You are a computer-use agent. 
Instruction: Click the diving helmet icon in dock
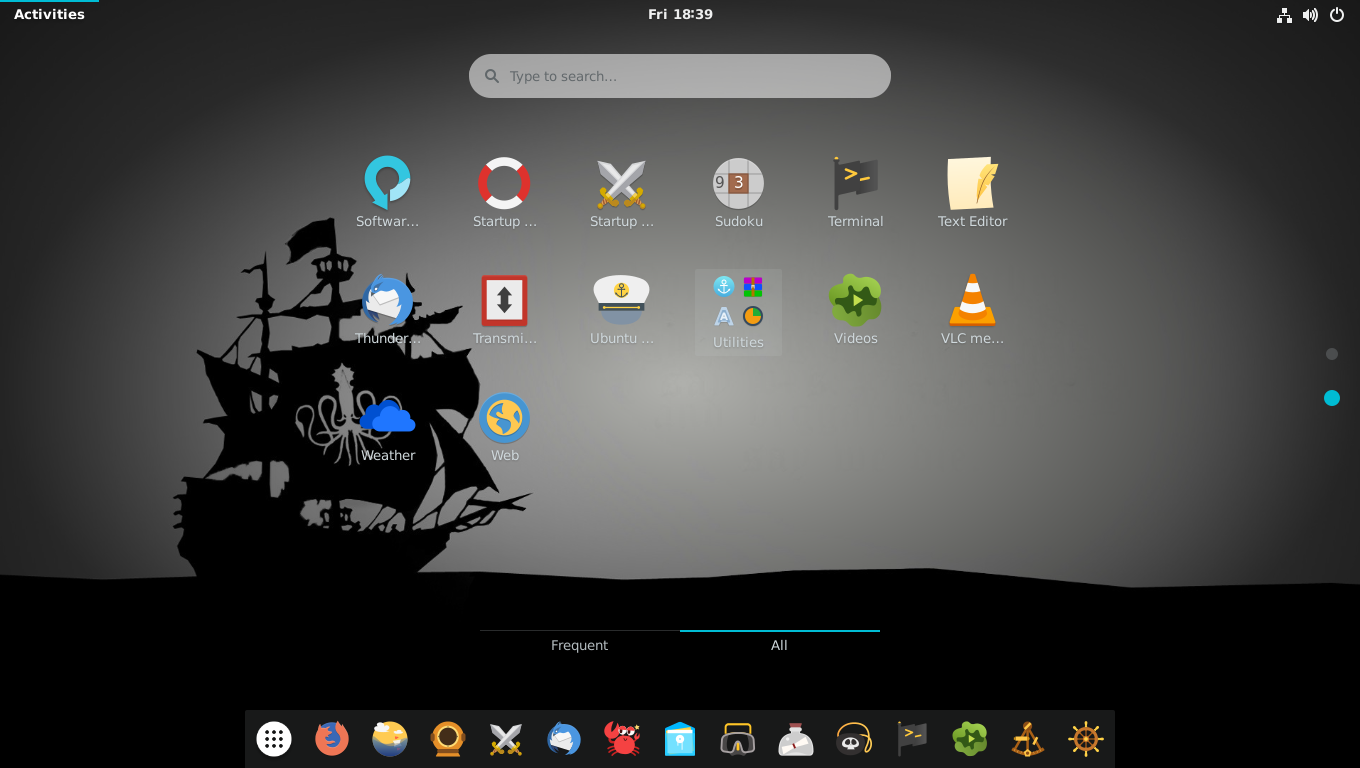click(x=448, y=739)
